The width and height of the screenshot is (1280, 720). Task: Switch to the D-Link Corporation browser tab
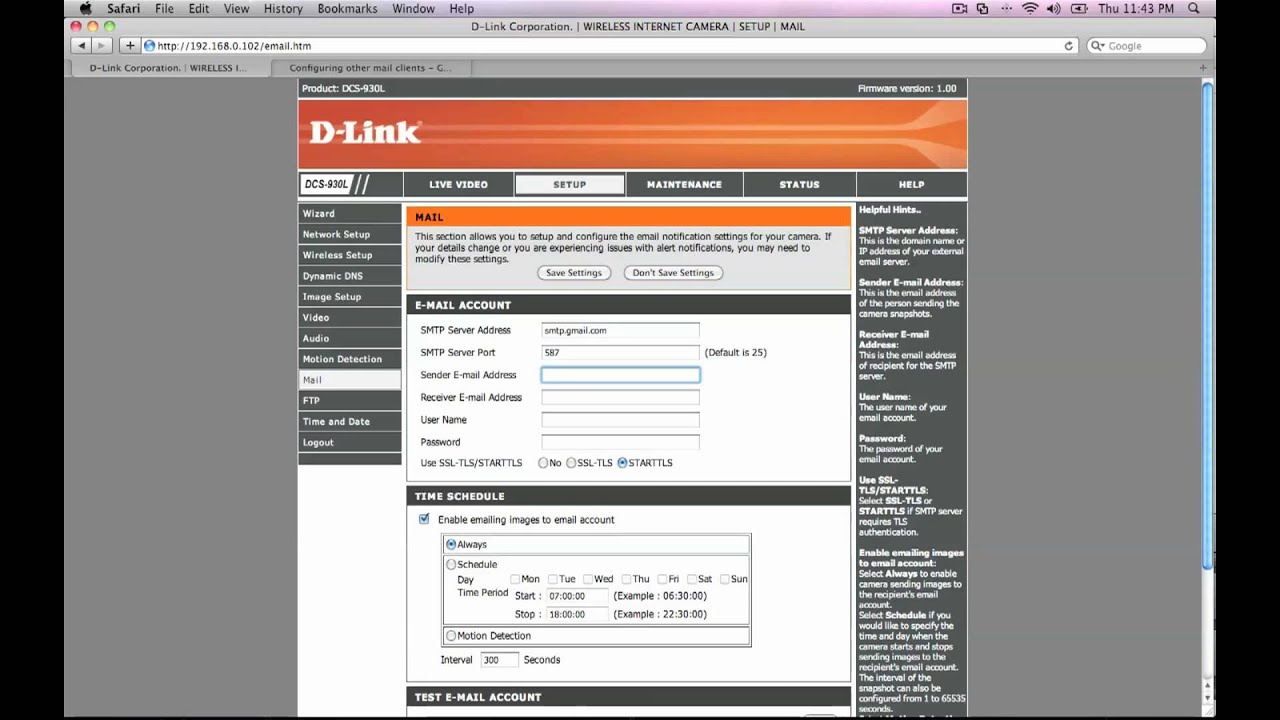168,68
